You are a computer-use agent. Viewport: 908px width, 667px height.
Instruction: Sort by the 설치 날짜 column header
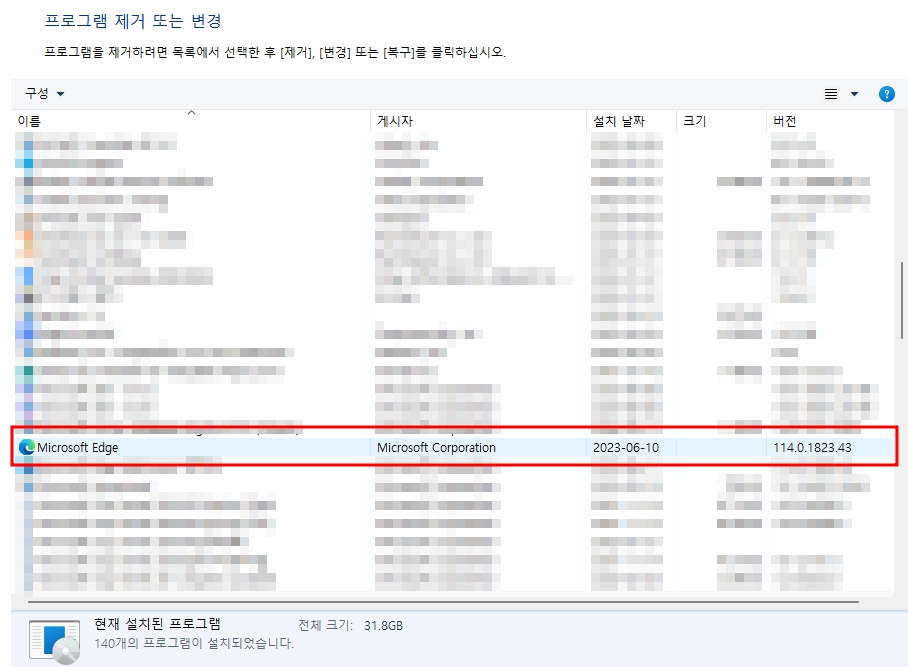click(631, 121)
